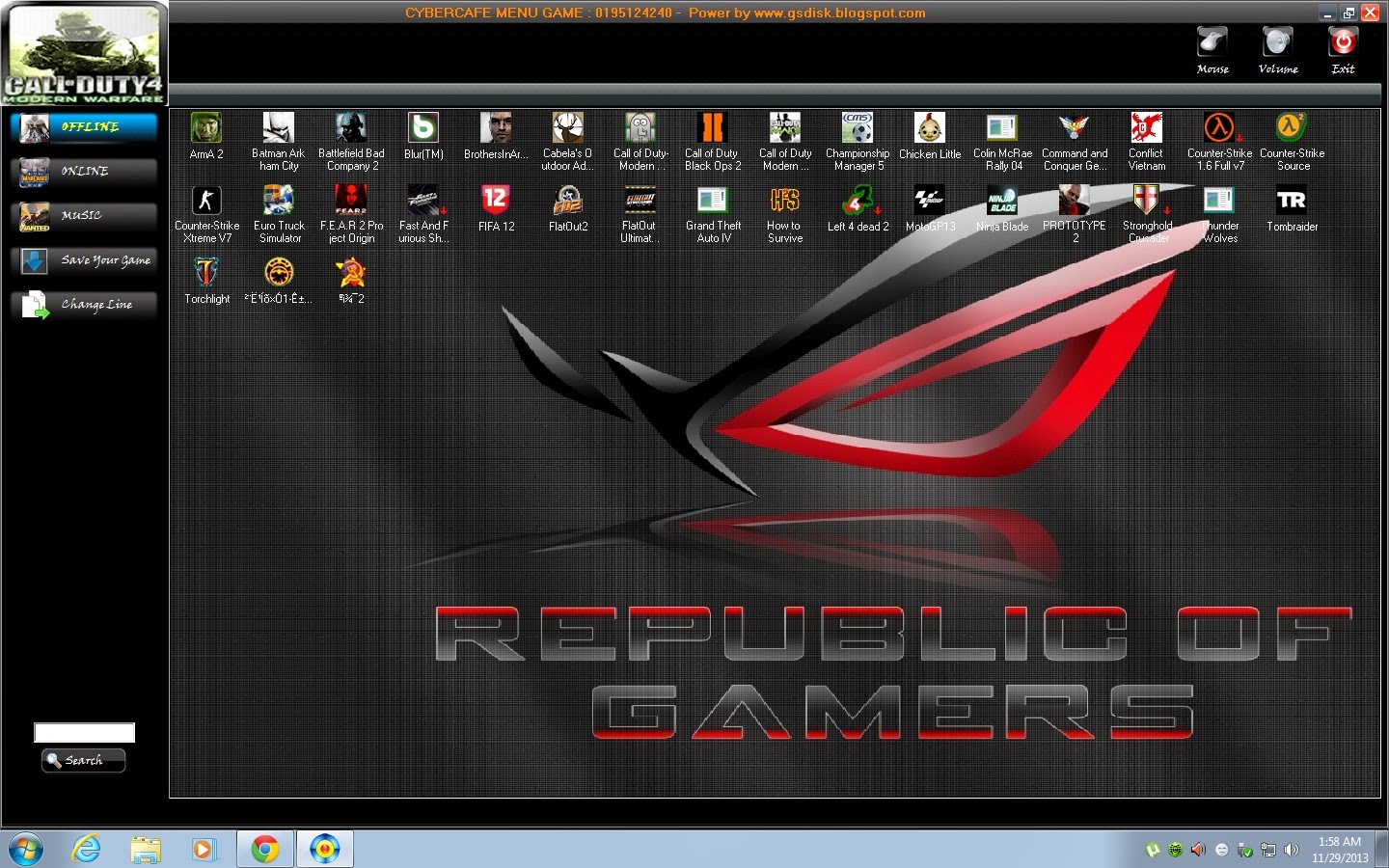Show the system clock and date
1389x868 pixels.
[1340, 850]
